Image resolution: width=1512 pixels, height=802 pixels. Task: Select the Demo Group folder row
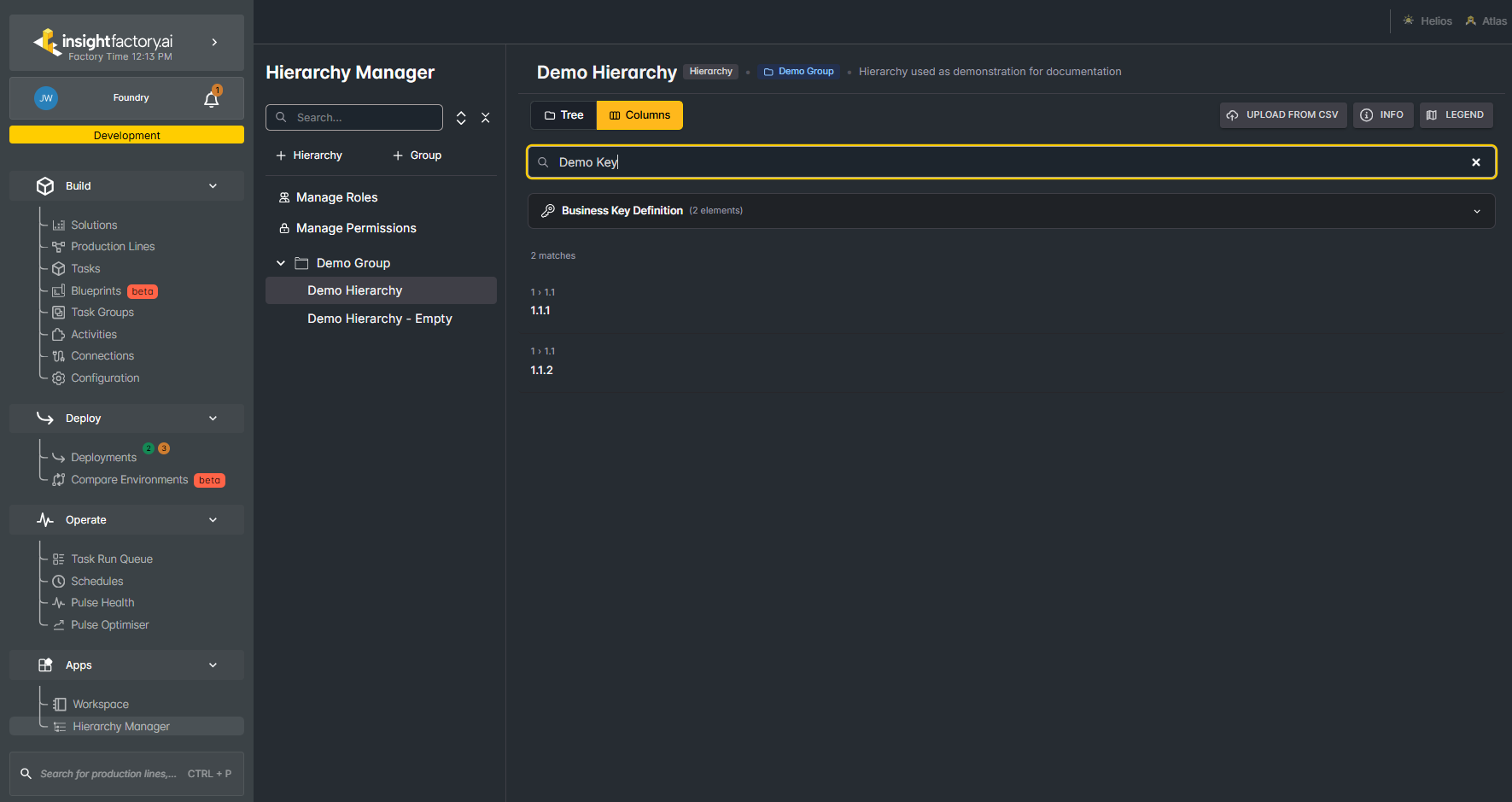[x=381, y=263]
